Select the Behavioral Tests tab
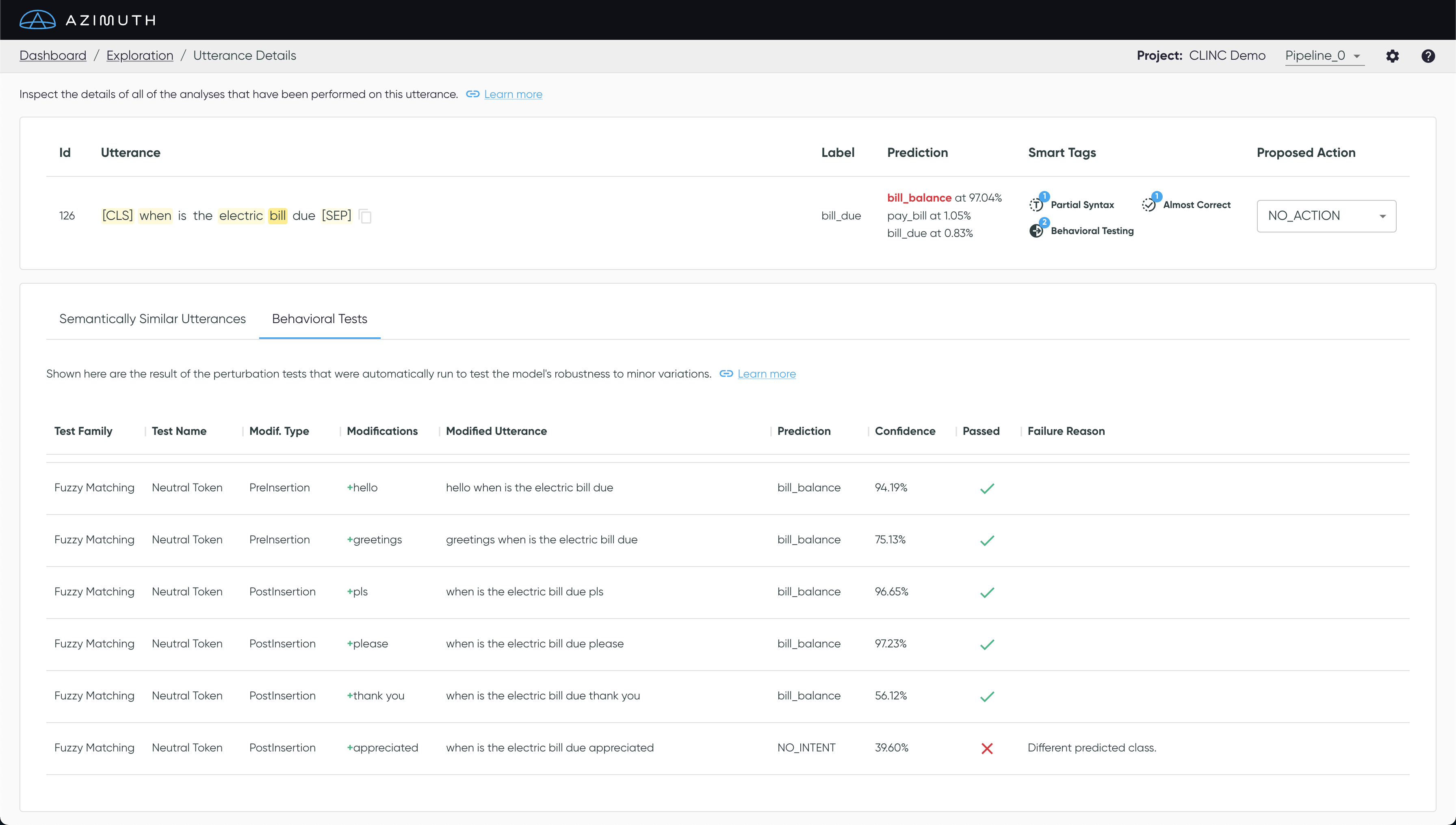This screenshot has height=825, width=1456. 319,319
